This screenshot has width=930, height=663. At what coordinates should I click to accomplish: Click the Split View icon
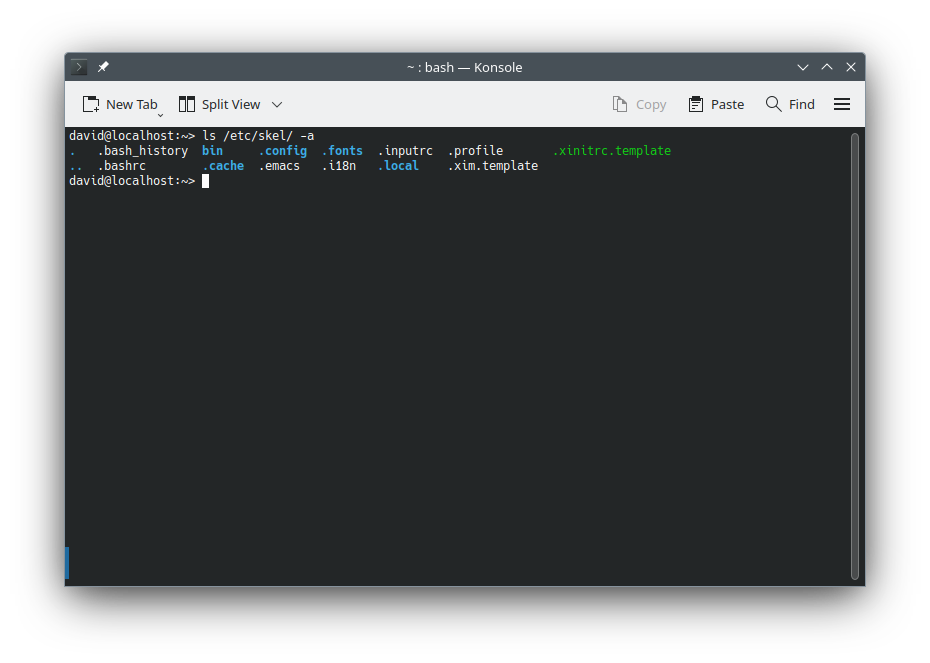(x=187, y=104)
